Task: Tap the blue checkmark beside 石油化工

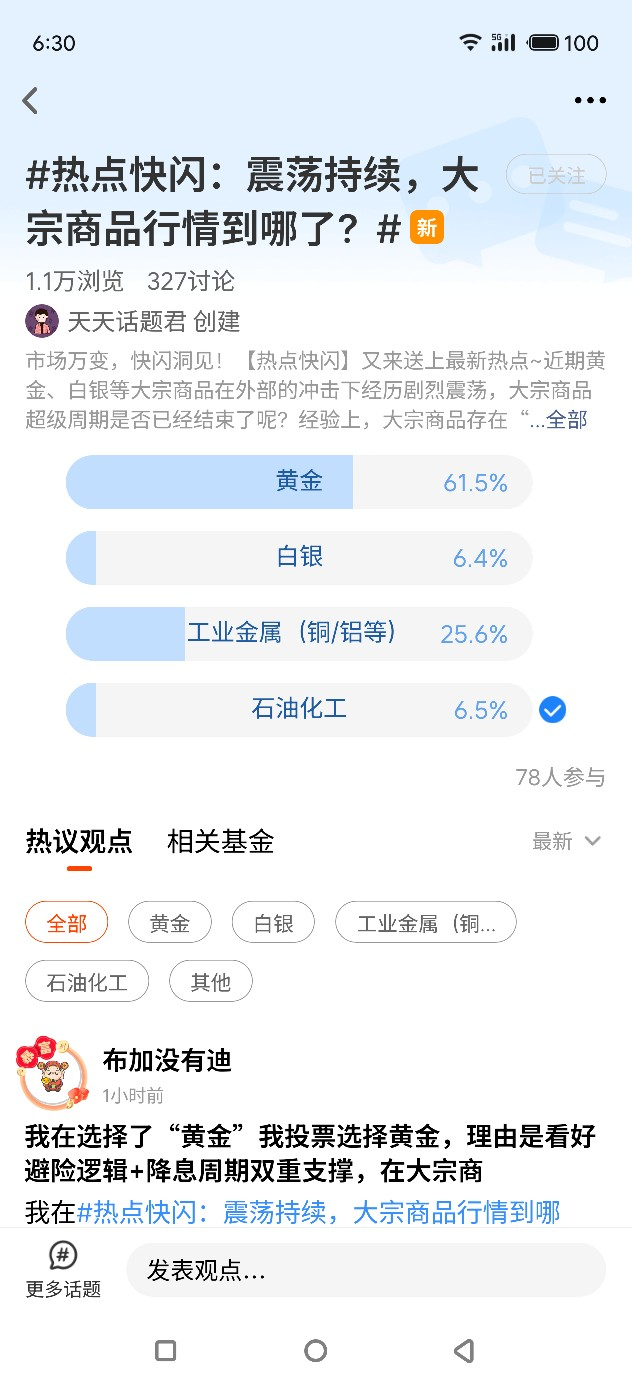Action: pyautogui.click(x=552, y=710)
